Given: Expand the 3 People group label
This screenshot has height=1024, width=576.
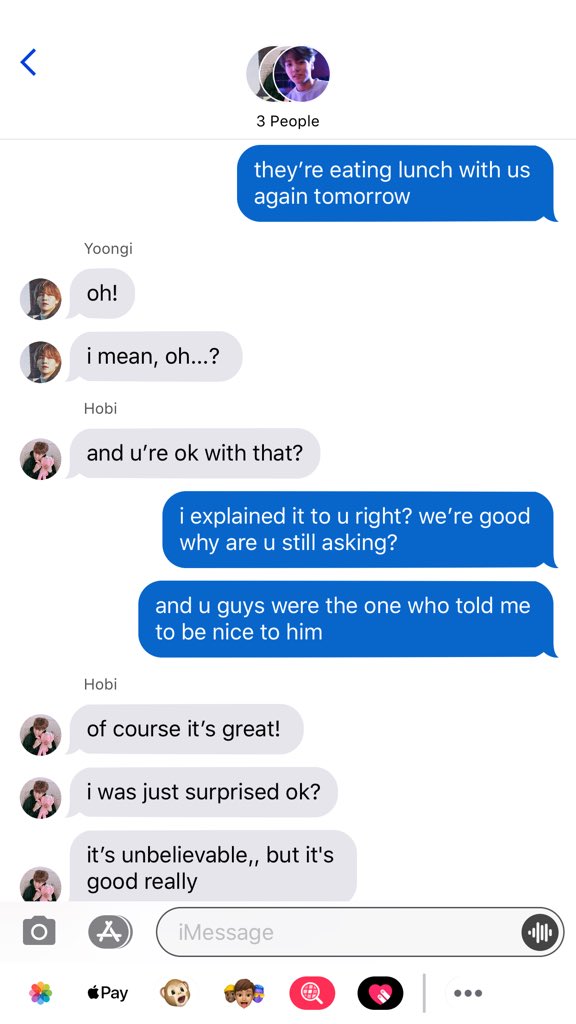Looking at the screenshot, I should pos(288,121).
